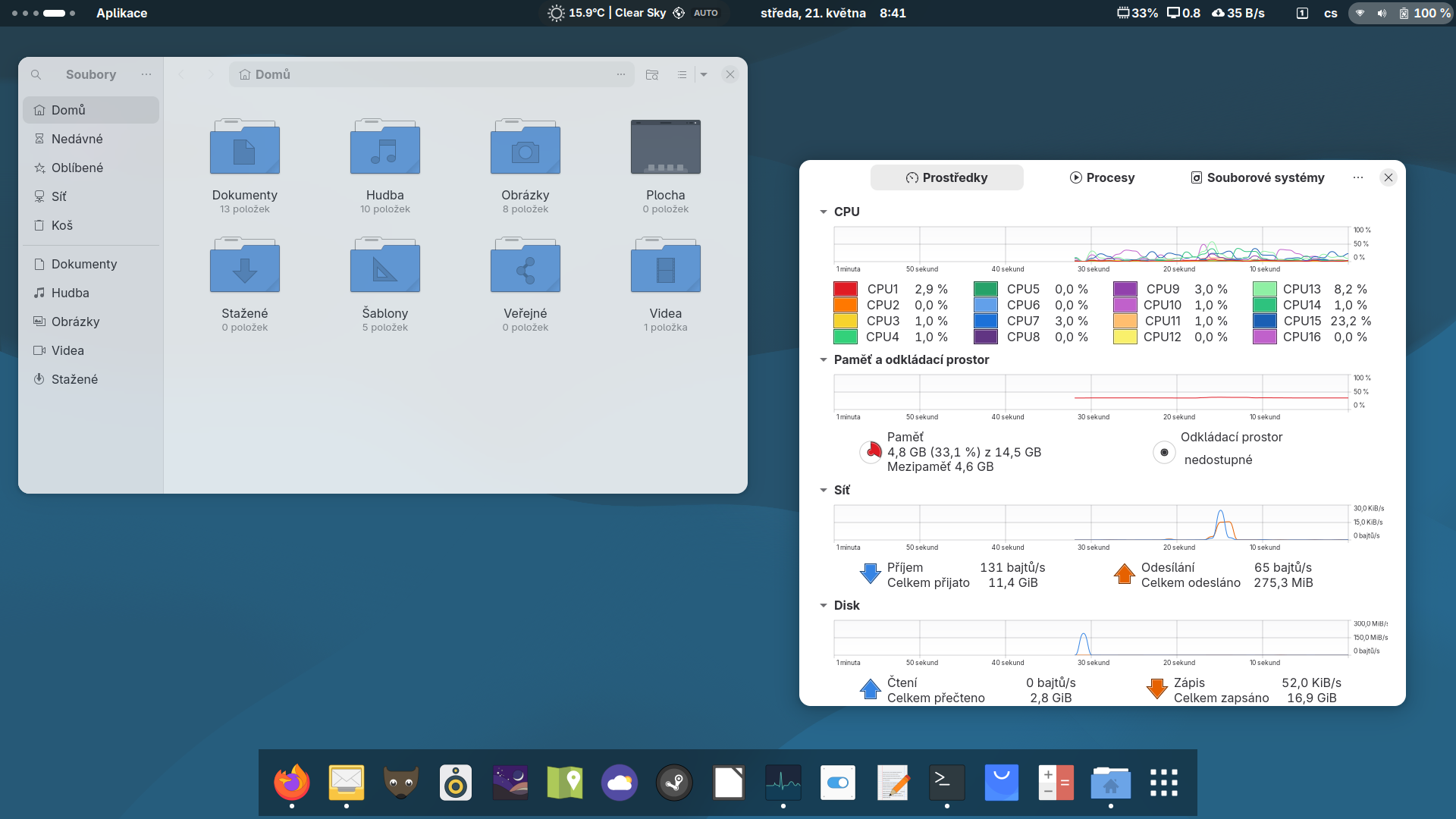
Task: Click the Paměť pie color picker
Action: 871,452
